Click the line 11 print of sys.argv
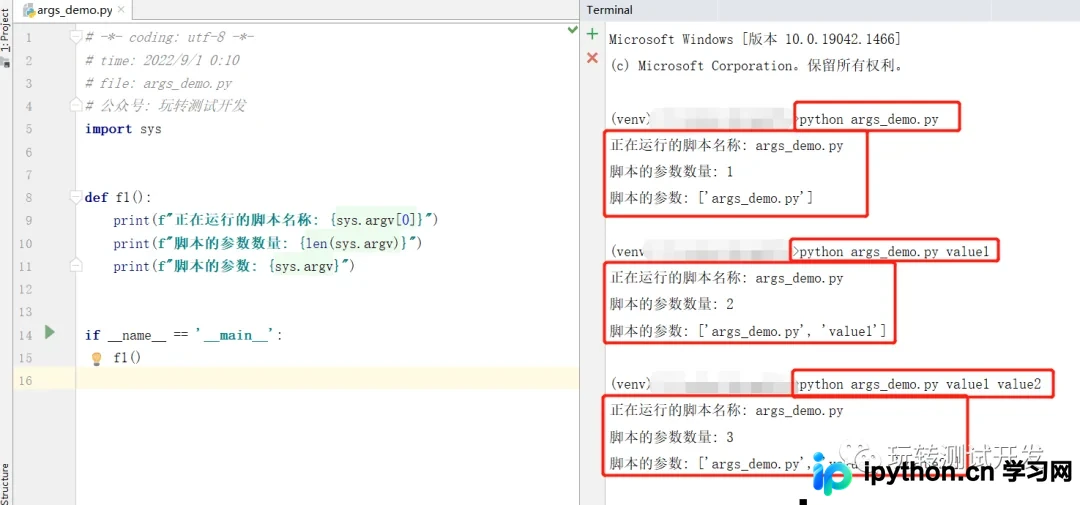 click(x=233, y=266)
